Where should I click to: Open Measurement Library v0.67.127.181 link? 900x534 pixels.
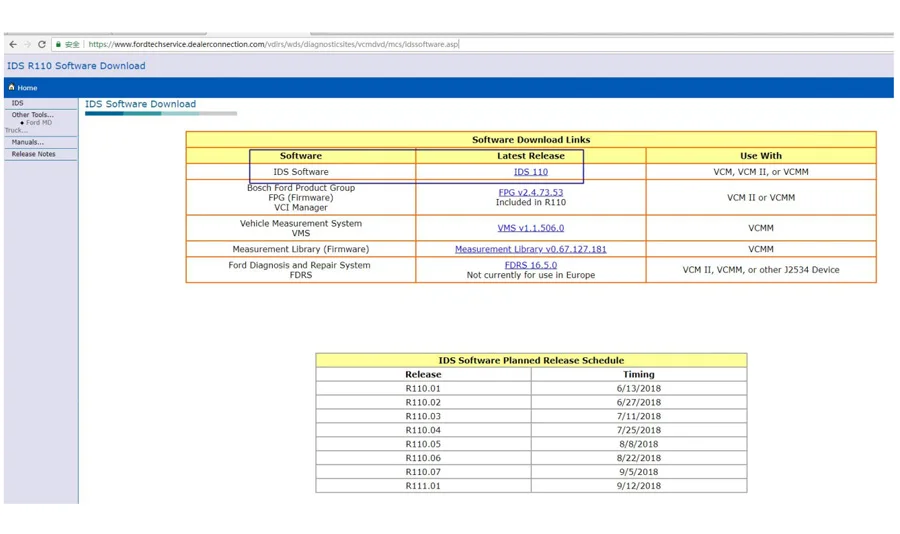pyautogui.click(x=530, y=249)
